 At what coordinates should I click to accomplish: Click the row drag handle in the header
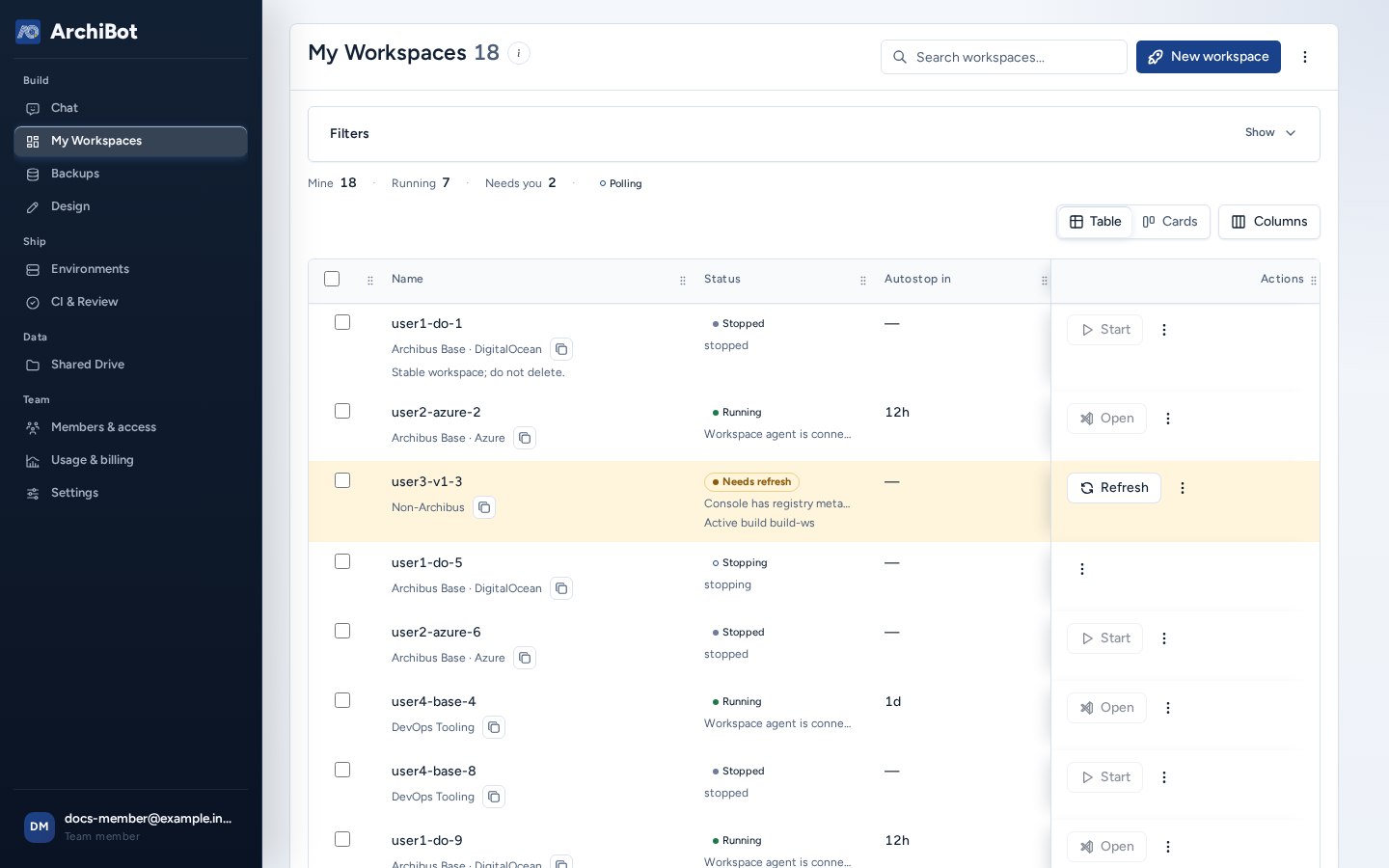coord(370,281)
